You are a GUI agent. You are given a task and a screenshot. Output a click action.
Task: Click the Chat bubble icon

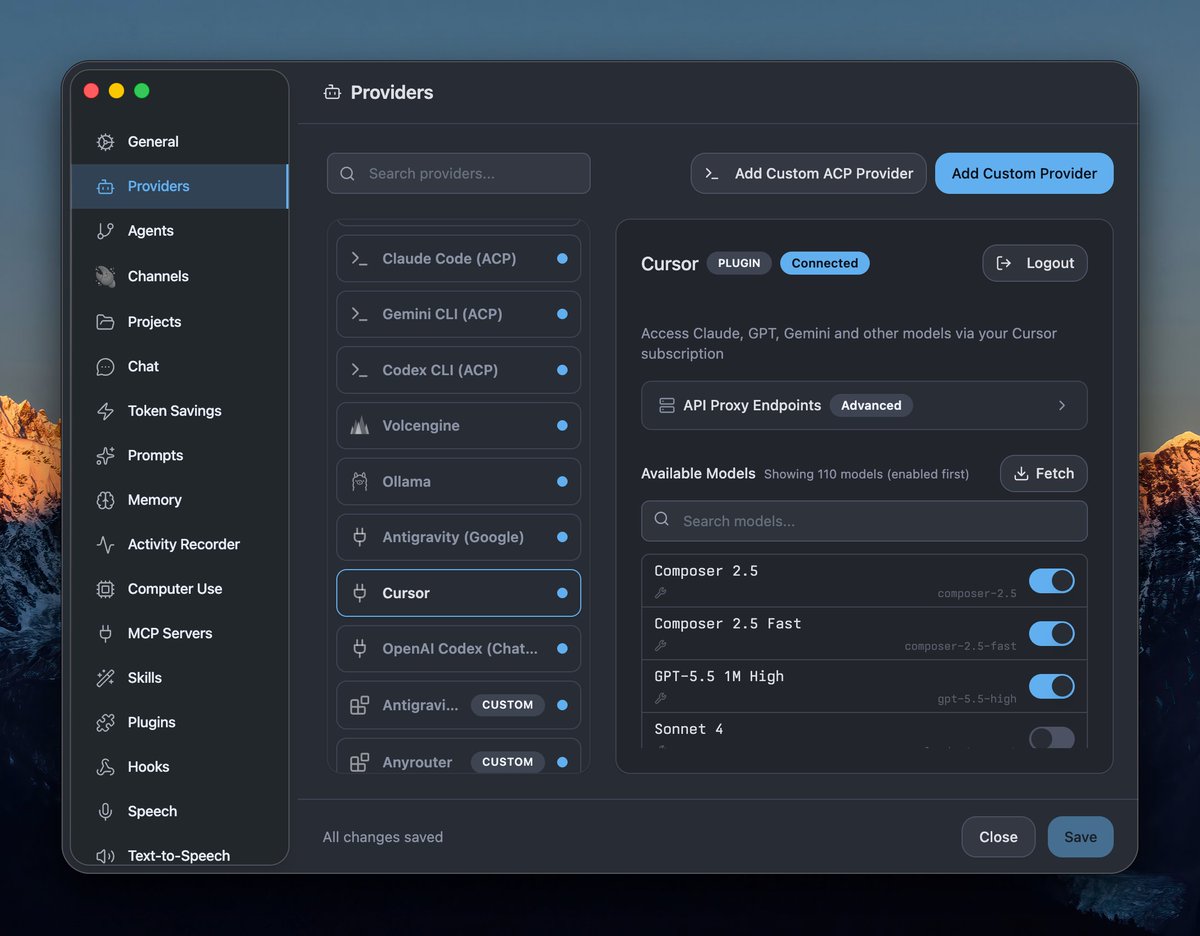coord(105,366)
